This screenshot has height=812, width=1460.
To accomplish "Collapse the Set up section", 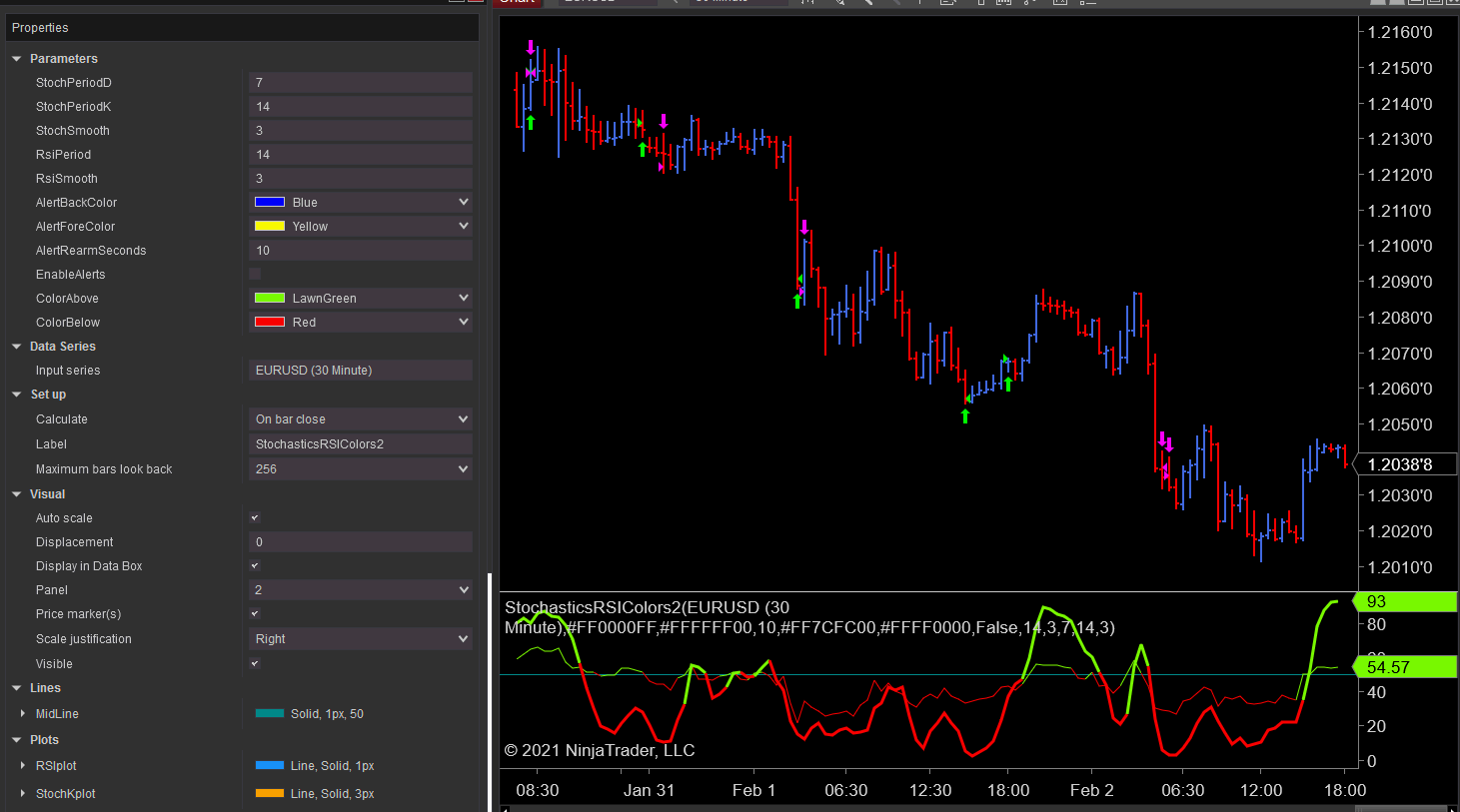I will click(17, 395).
